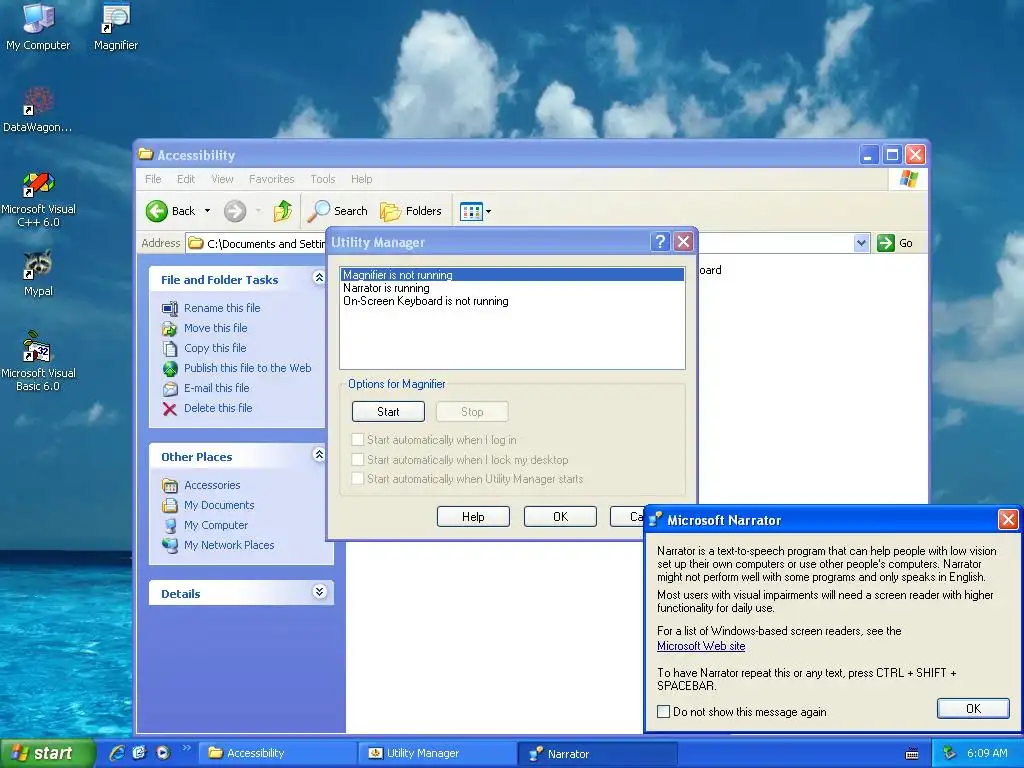The height and width of the screenshot is (768, 1024).
Task: Select 'Magnifier is not running' list row
Action: [x=512, y=275]
